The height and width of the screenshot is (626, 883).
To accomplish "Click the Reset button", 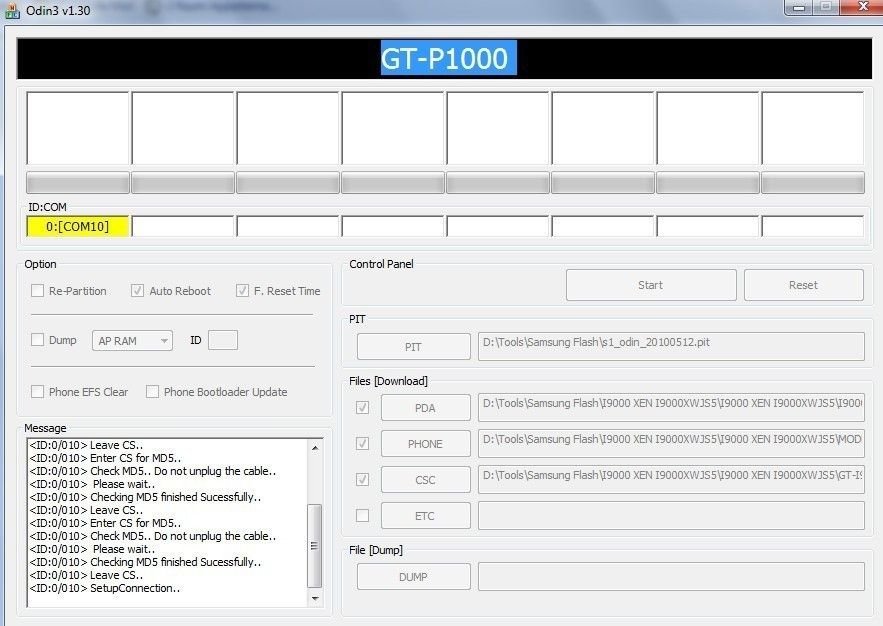I will point(804,285).
